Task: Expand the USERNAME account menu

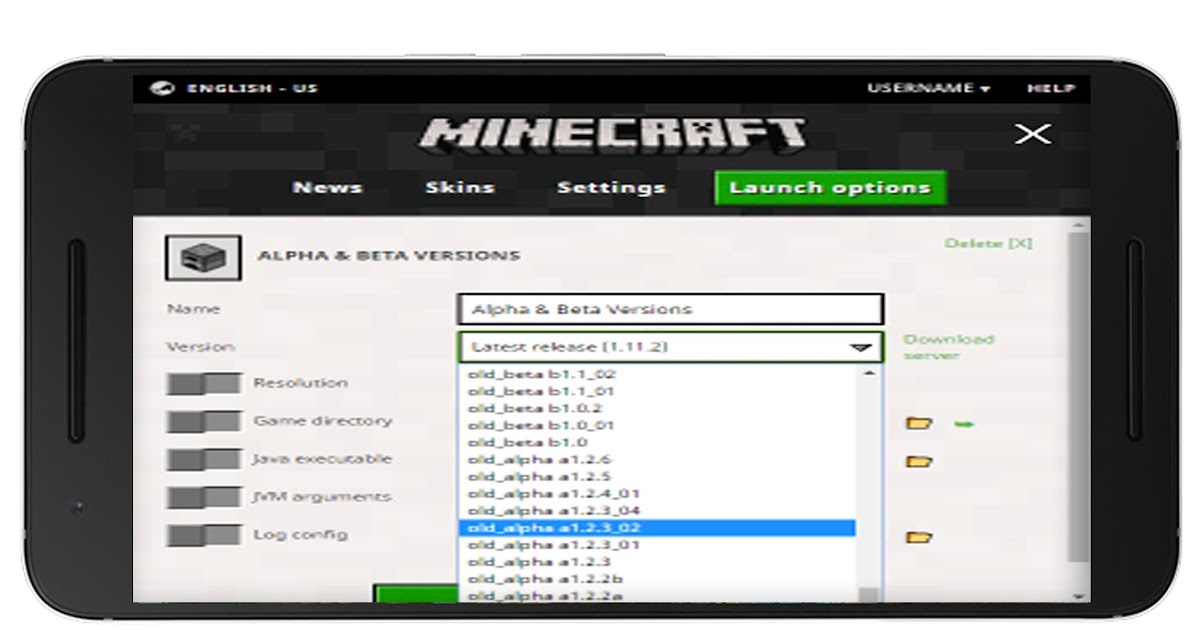Action: 929,88
